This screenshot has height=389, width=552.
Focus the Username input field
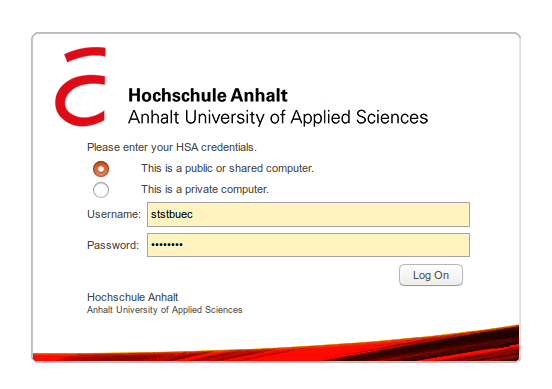coord(308,214)
